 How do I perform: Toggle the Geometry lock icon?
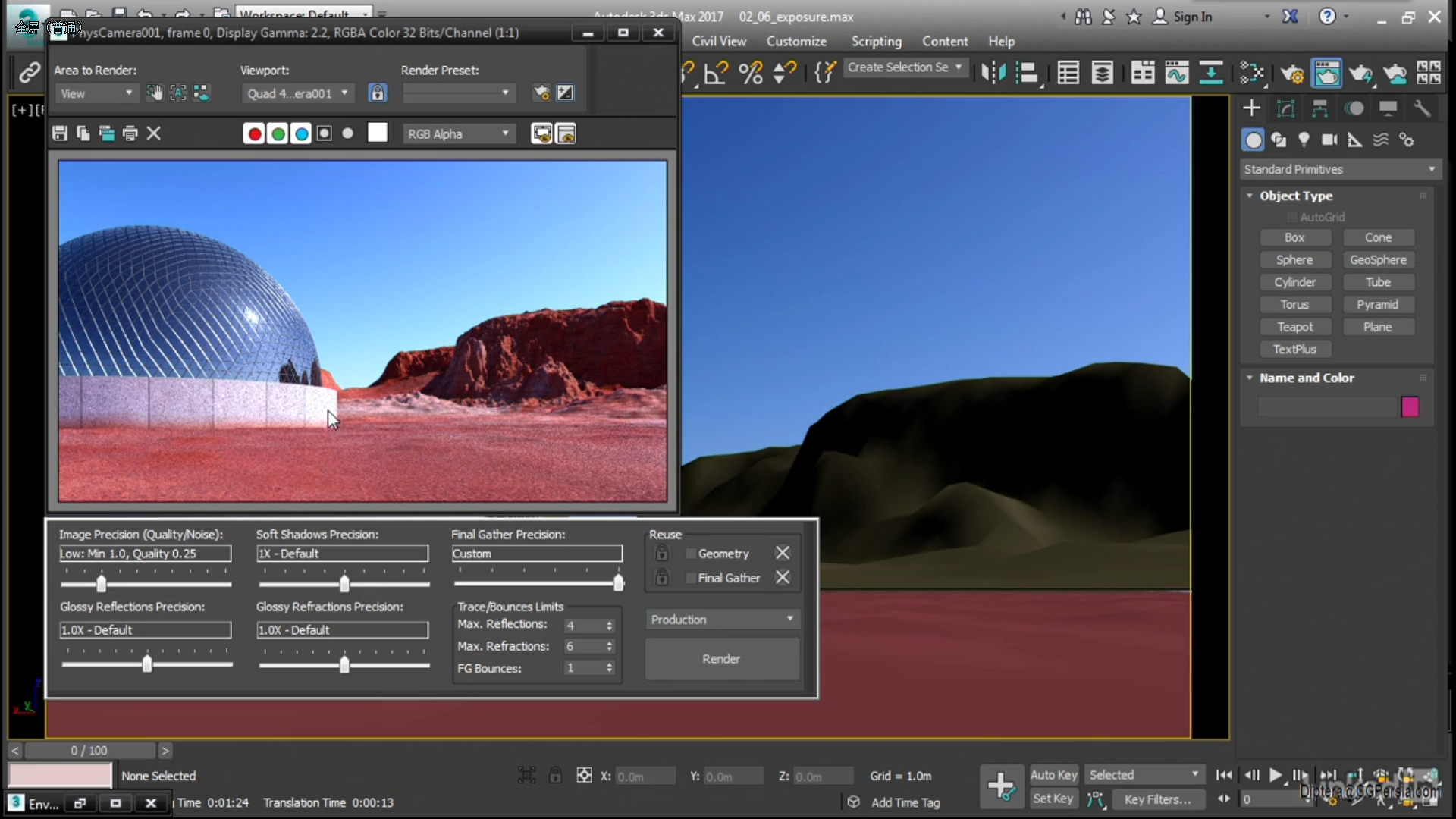point(662,553)
